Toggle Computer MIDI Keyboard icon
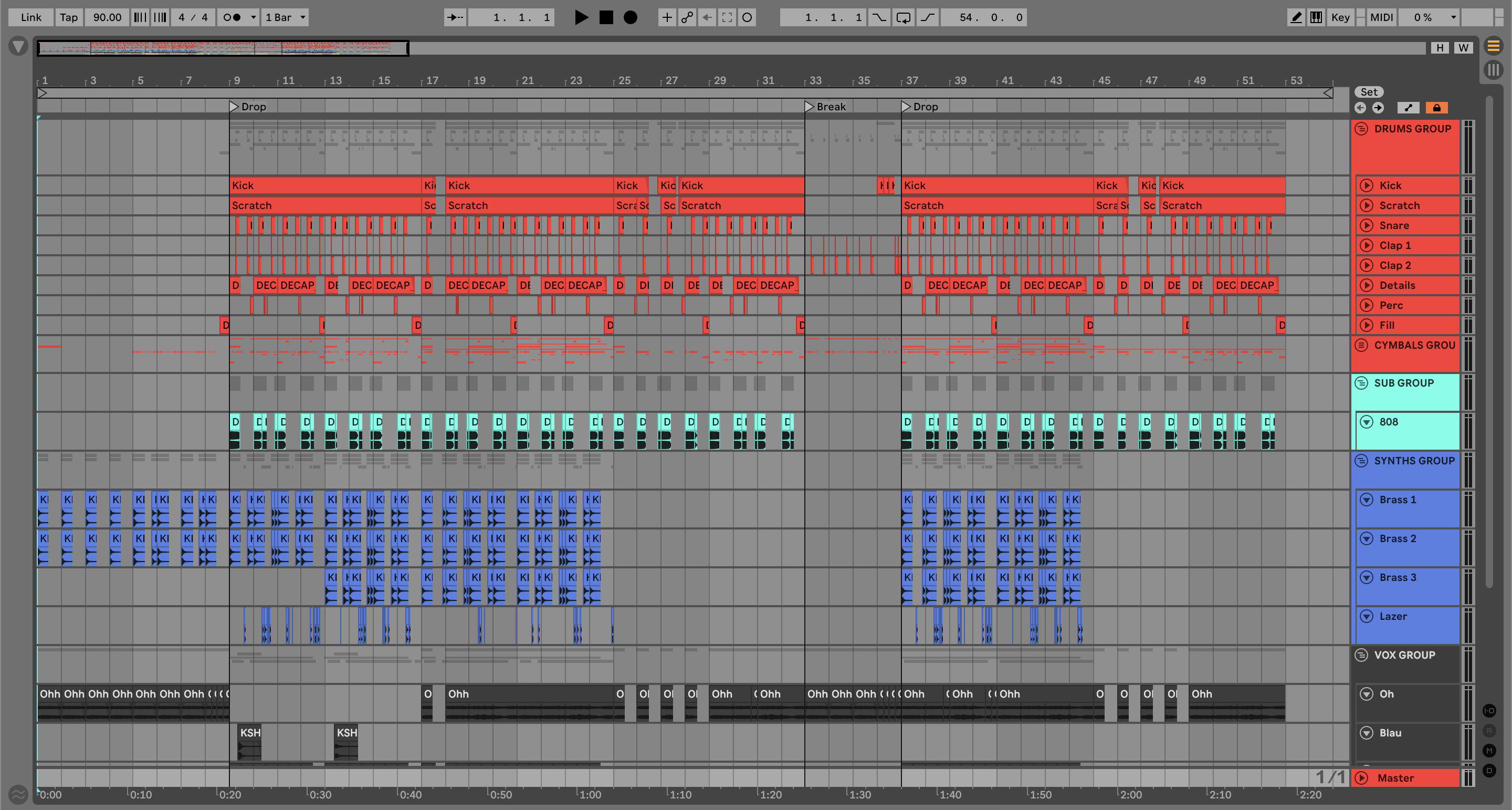 (x=1317, y=18)
